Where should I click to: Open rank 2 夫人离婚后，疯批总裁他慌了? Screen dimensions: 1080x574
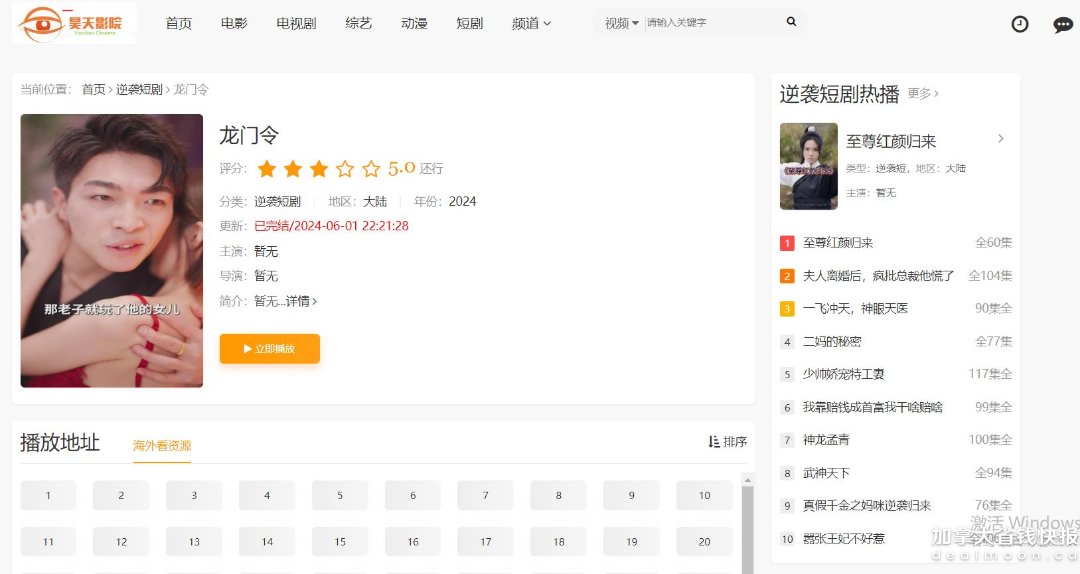895,276
